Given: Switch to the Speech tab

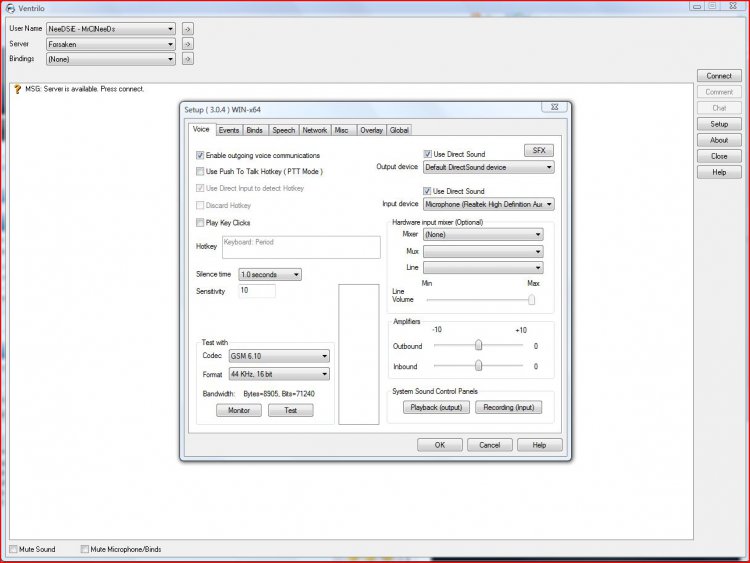Looking at the screenshot, I should 284,130.
